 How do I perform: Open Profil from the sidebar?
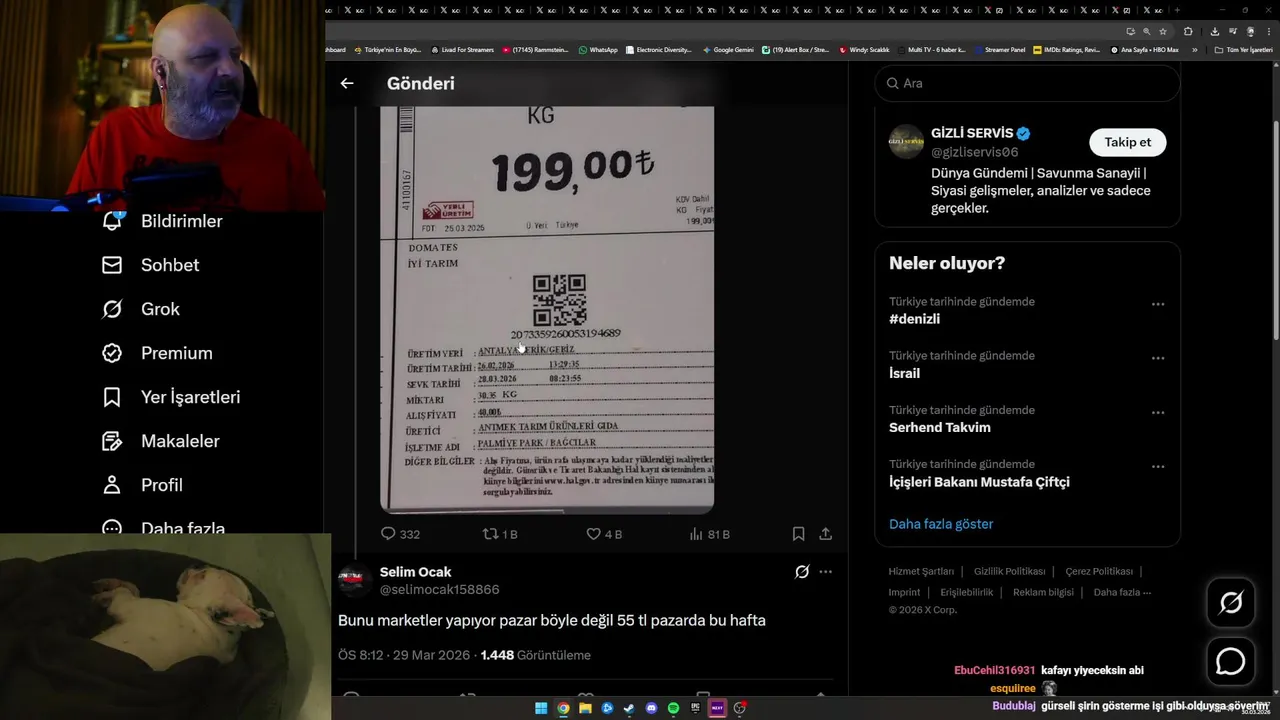142,485
